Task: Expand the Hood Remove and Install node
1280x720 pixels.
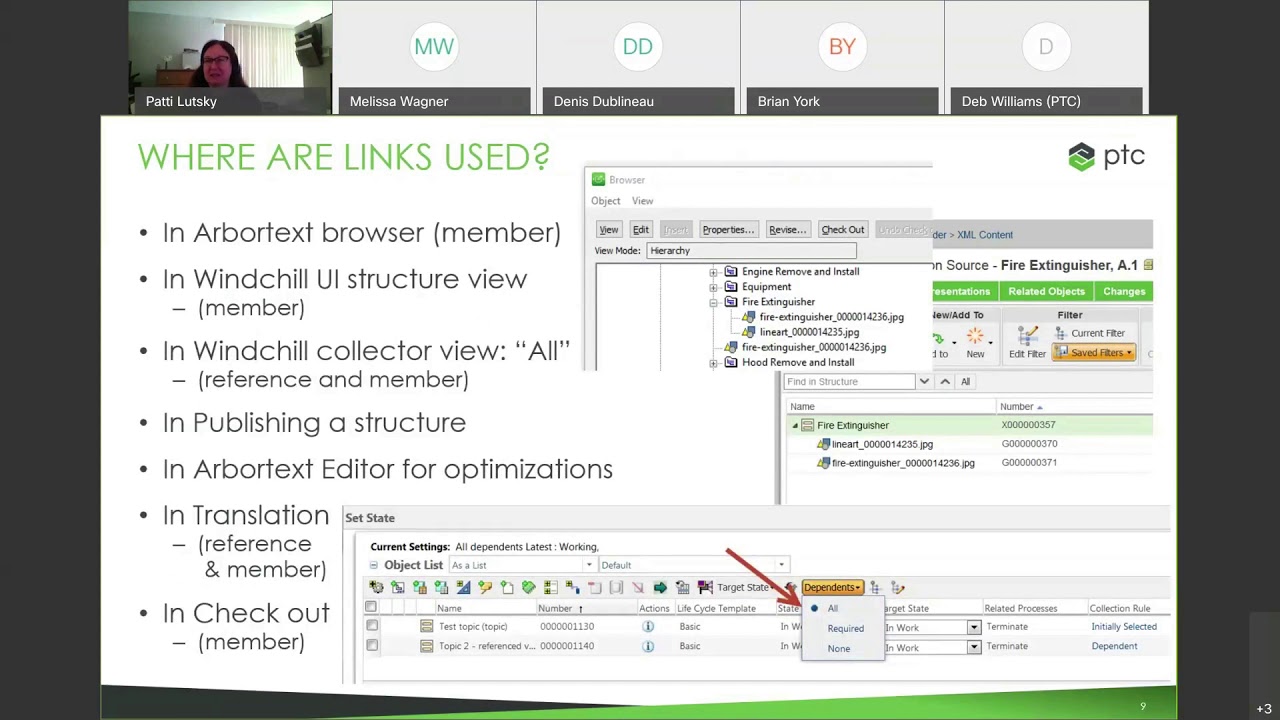Action: click(x=714, y=363)
